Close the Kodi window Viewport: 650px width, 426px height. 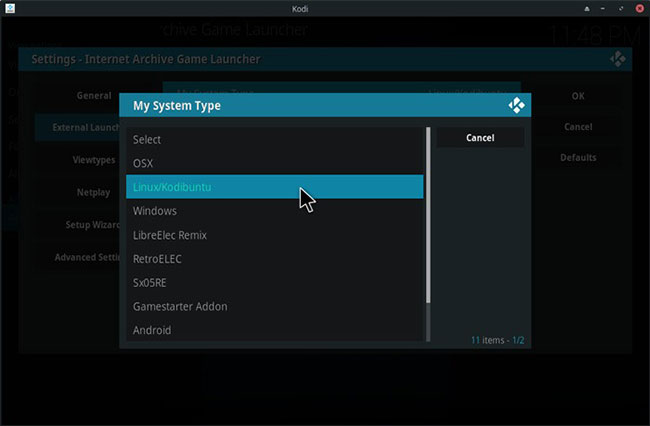tap(640, 9)
